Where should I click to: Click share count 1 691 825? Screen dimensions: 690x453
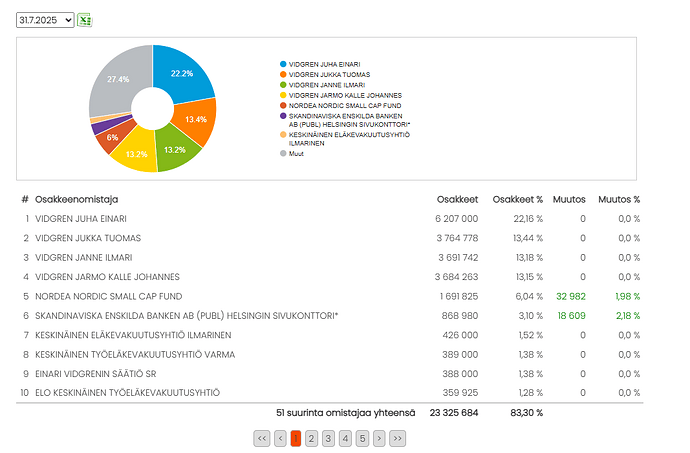tap(459, 296)
